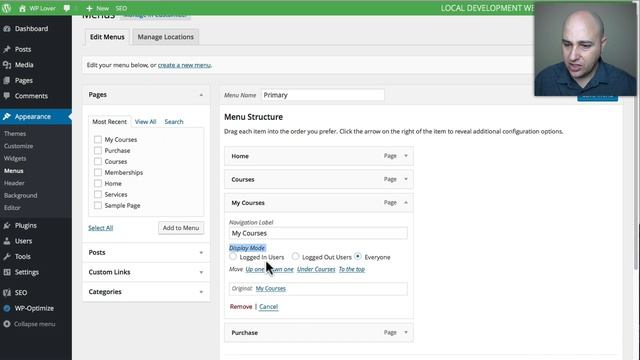
Task: Click the Navigation Label input field
Action: (318, 233)
